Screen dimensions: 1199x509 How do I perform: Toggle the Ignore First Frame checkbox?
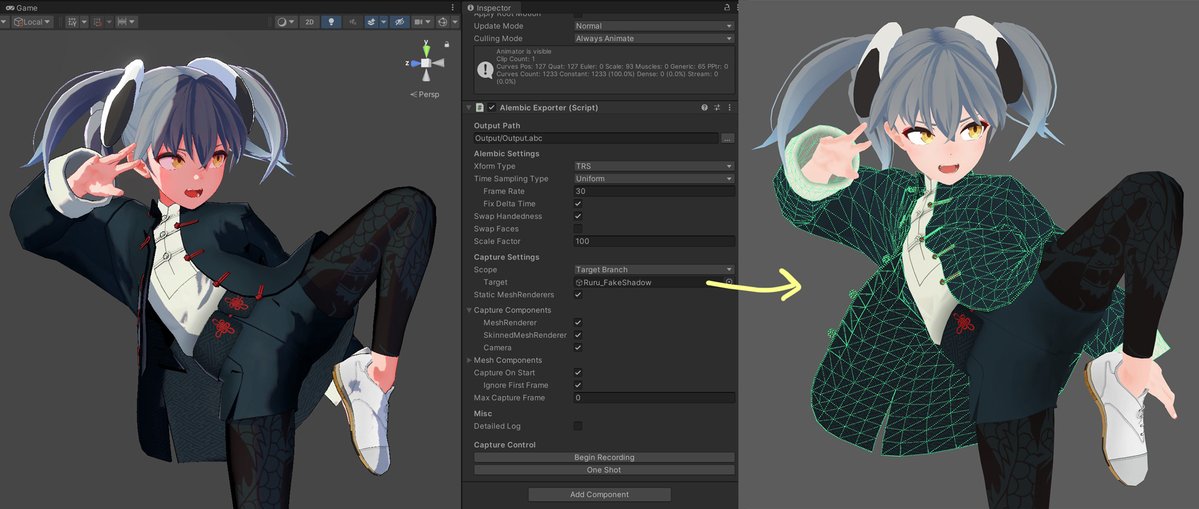[578, 385]
